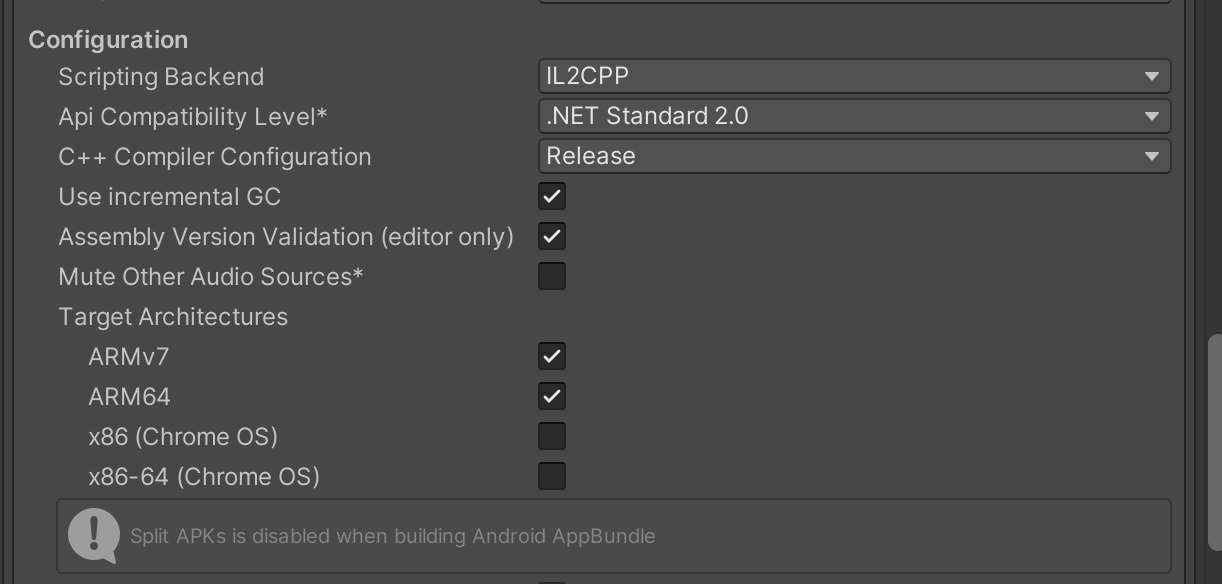Disable the ARM64 target architecture

(552, 396)
